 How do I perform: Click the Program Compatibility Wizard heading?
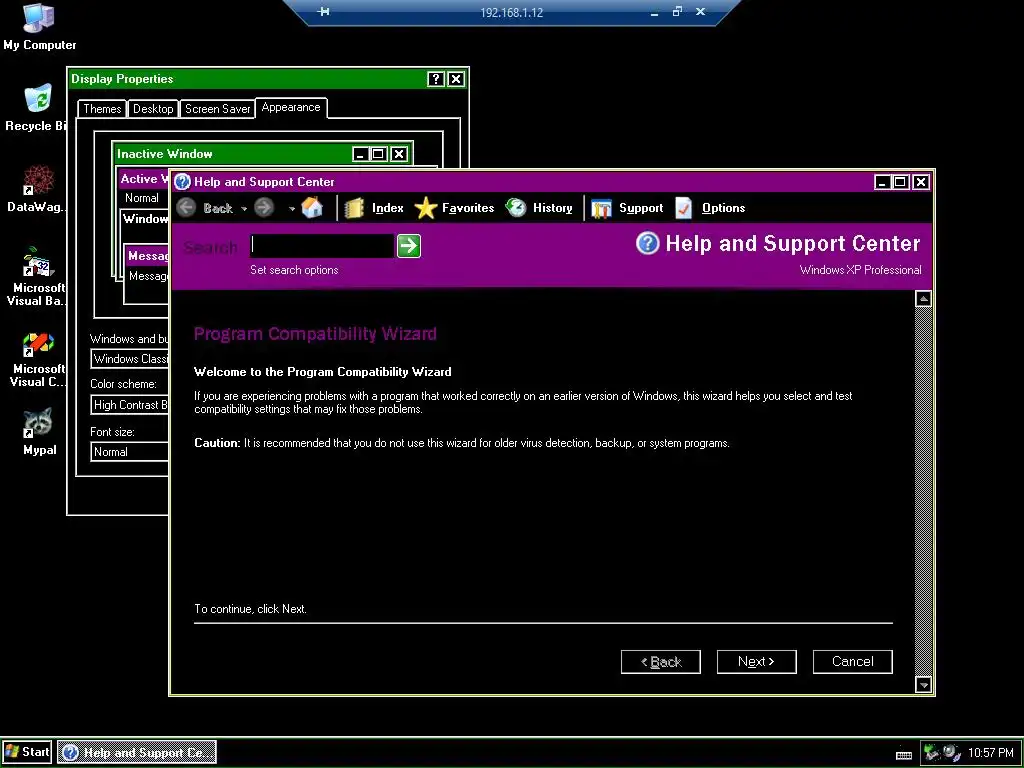315,334
